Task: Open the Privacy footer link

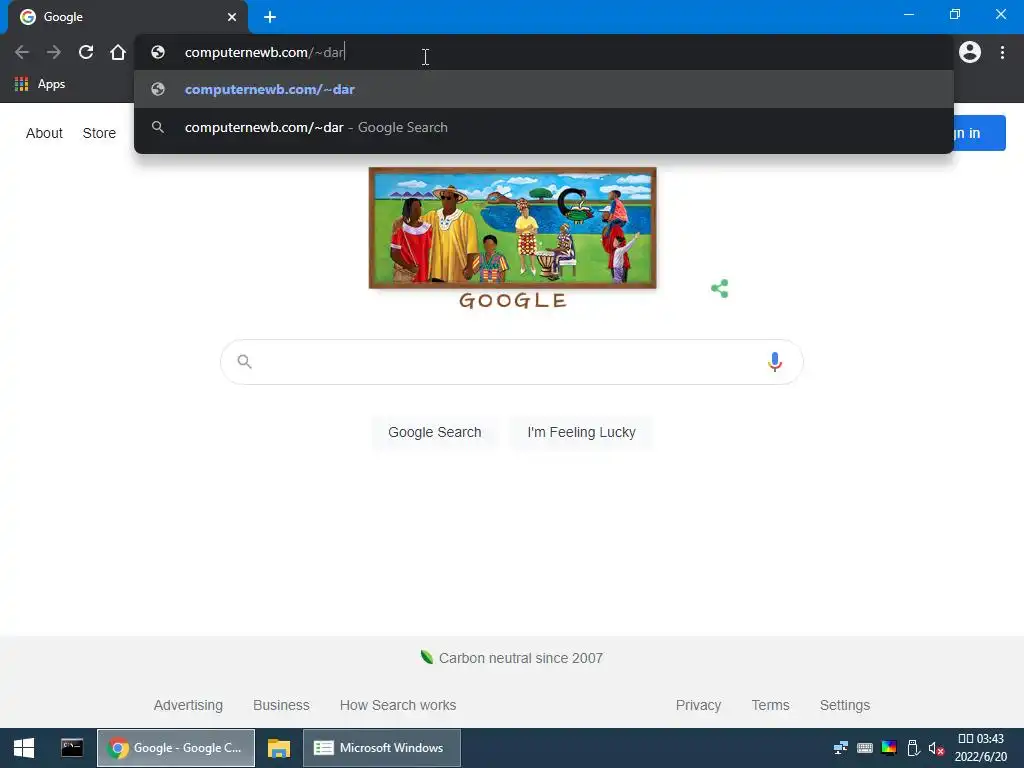Action: (x=698, y=705)
